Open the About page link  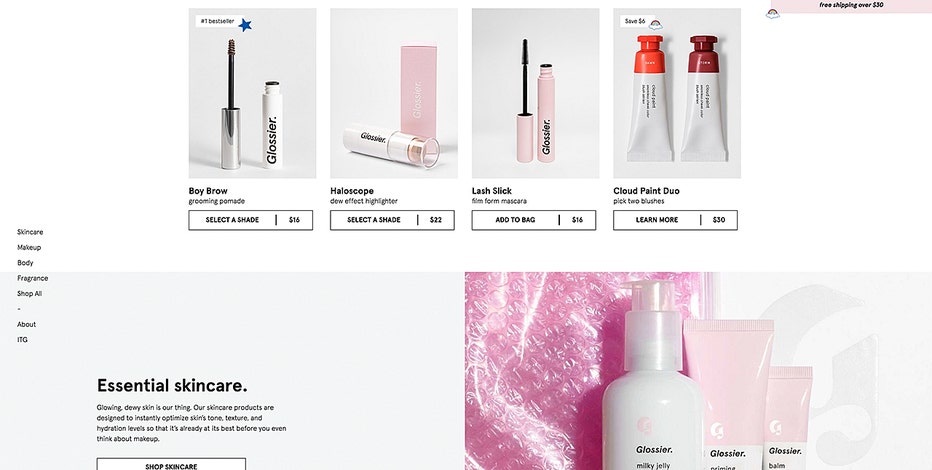[x=26, y=324]
